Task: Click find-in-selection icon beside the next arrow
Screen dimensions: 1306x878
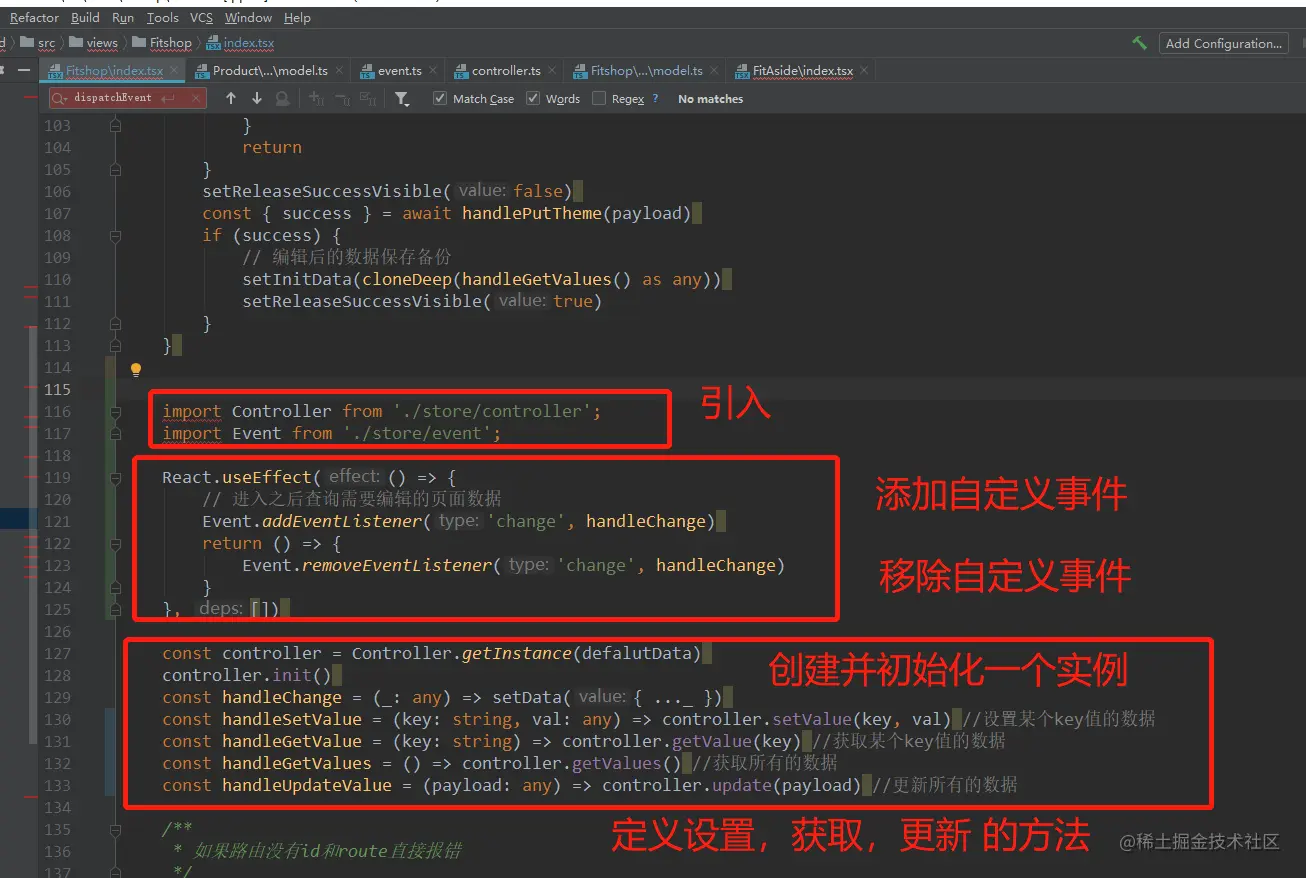Action: [x=282, y=98]
